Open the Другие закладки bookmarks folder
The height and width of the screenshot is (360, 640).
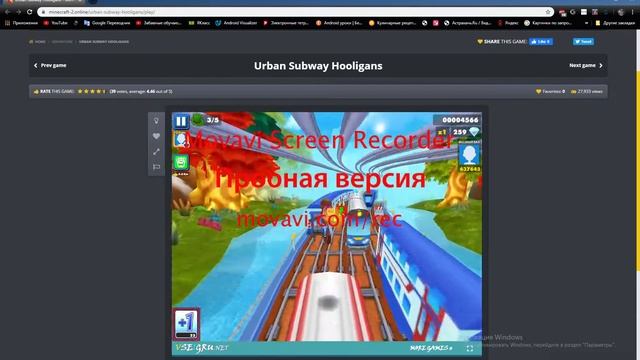[615, 23]
